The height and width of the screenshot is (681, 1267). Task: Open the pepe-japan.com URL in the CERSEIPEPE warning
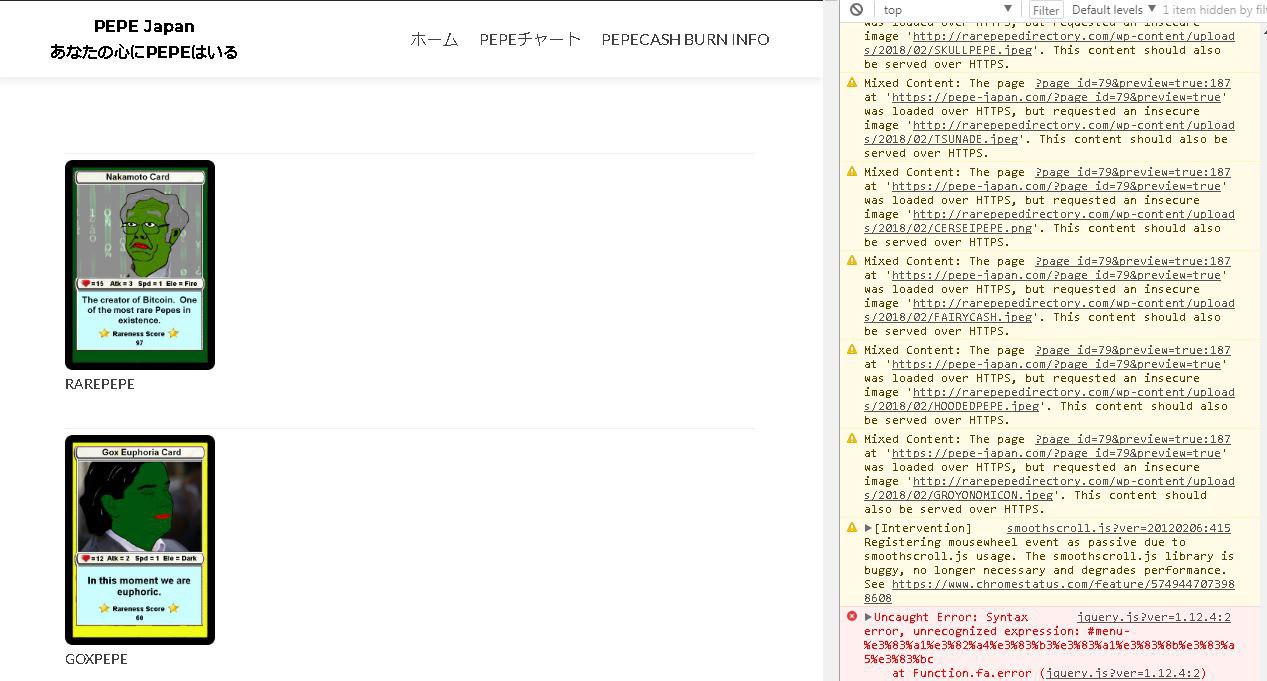pyautogui.click(x=1056, y=186)
